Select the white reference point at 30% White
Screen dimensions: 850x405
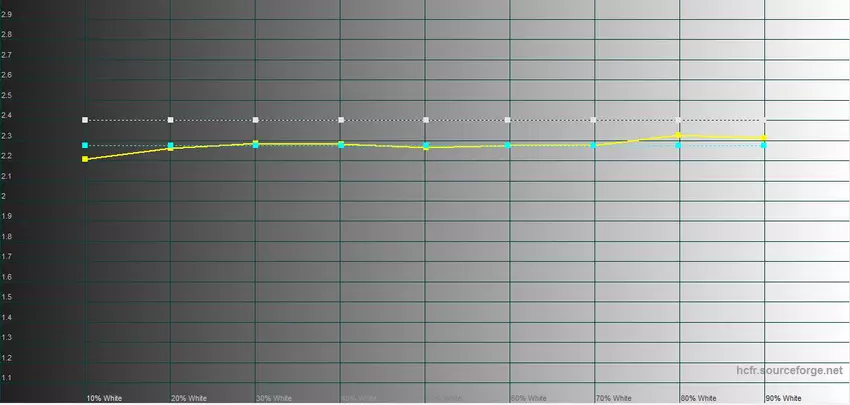point(256,120)
